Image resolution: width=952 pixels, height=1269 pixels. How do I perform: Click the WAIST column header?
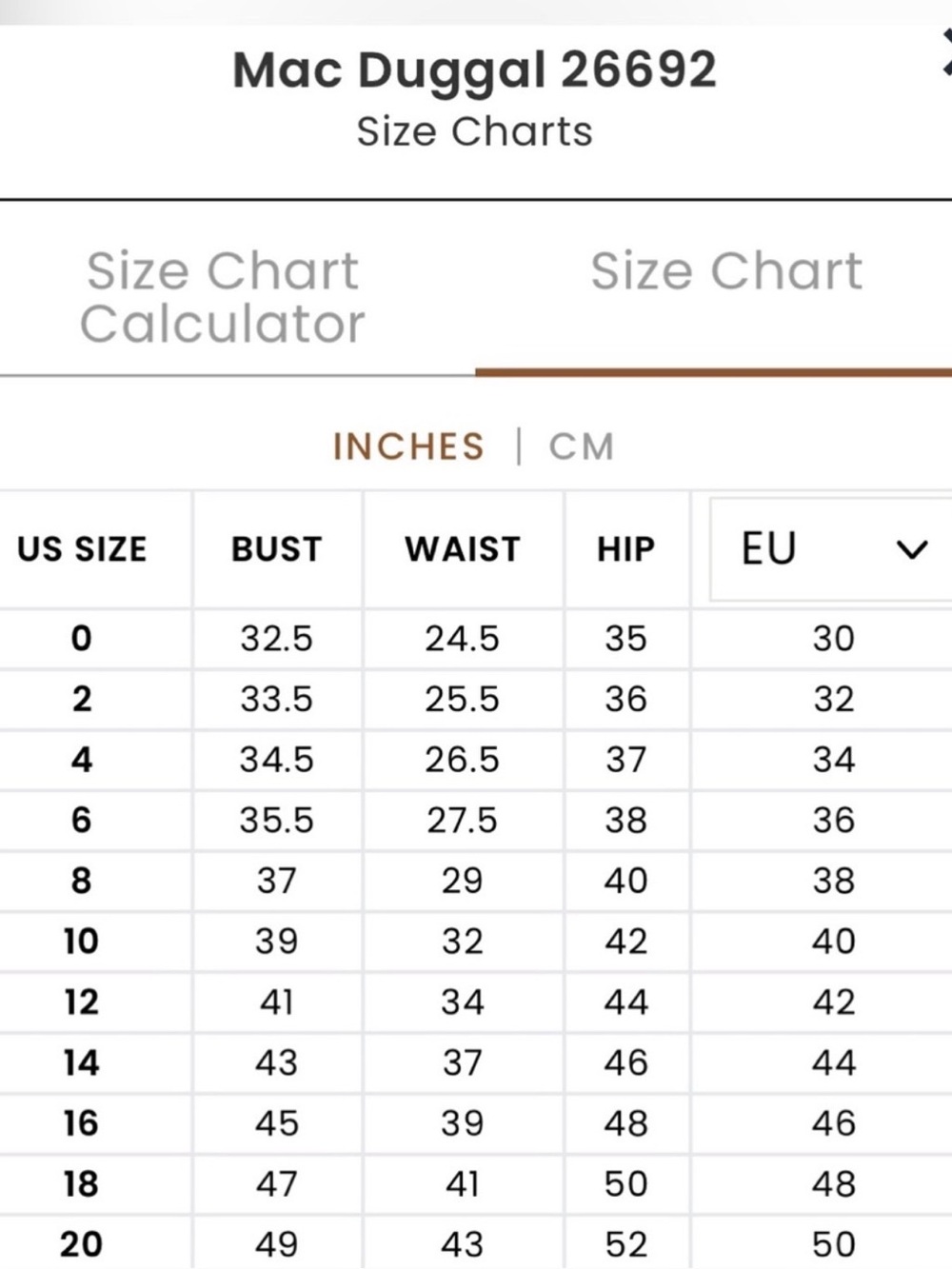pos(463,549)
